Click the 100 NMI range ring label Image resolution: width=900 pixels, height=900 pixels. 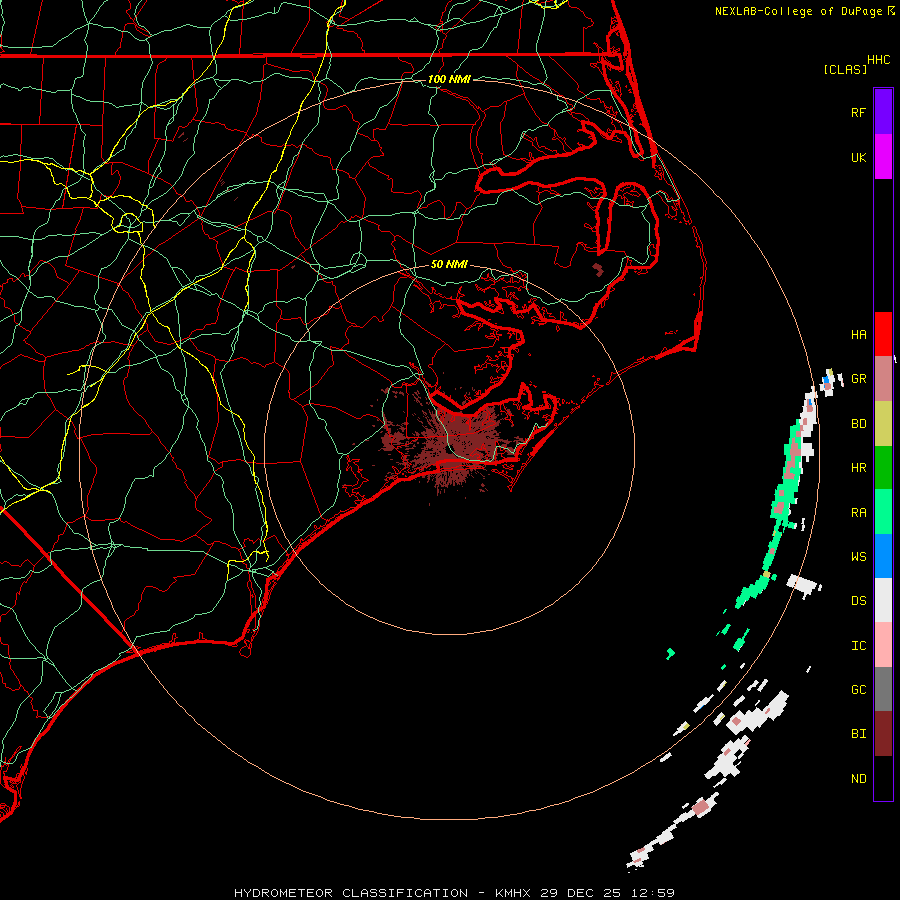tap(449, 79)
